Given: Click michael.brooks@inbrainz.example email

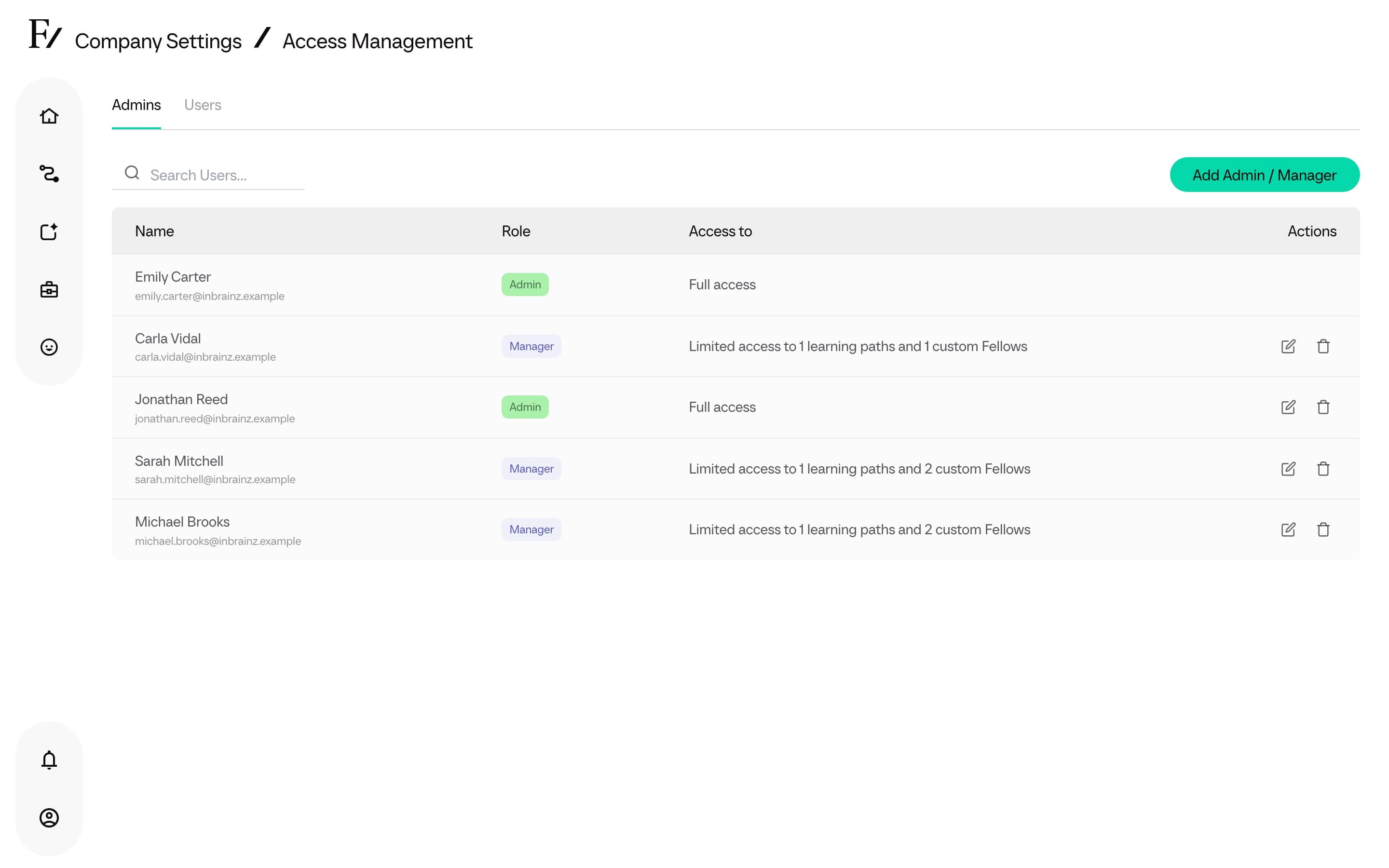Looking at the screenshot, I should tap(218, 542).
